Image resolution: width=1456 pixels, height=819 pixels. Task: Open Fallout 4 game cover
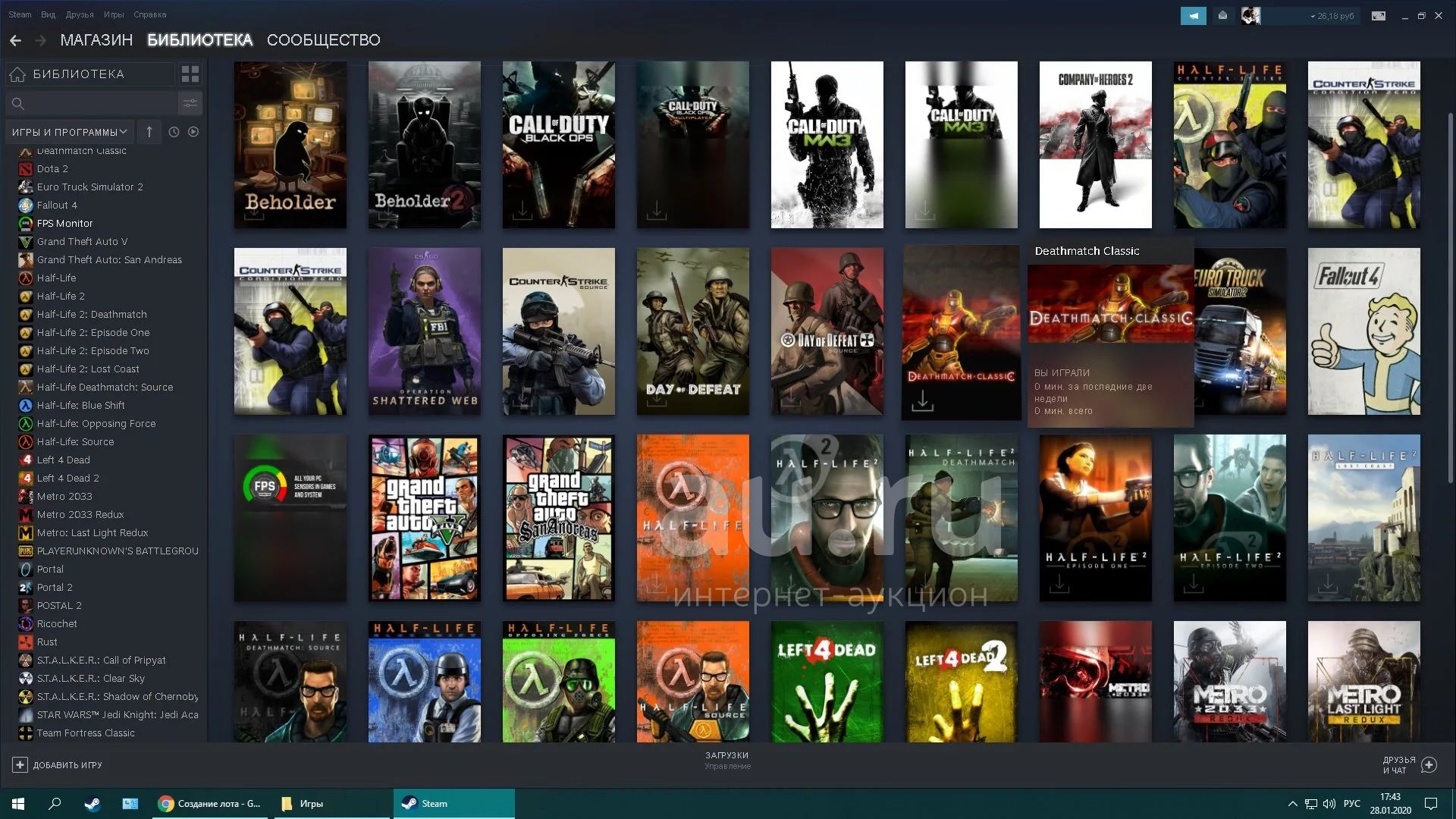(1364, 331)
